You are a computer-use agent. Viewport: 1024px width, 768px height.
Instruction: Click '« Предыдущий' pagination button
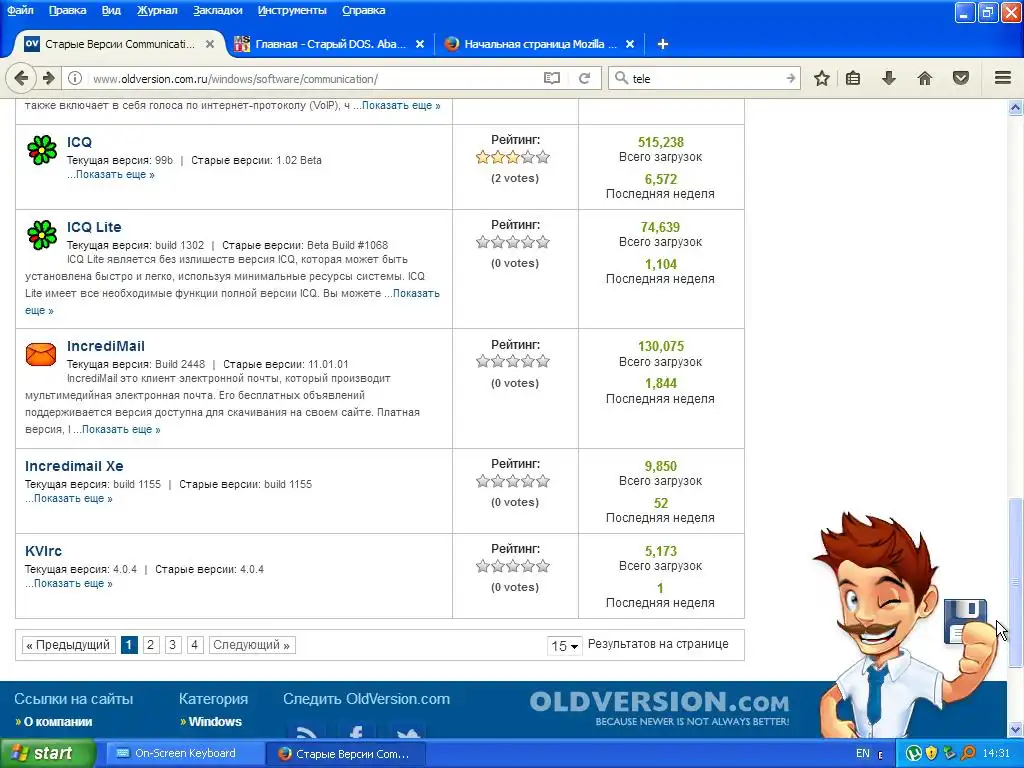coord(69,645)
